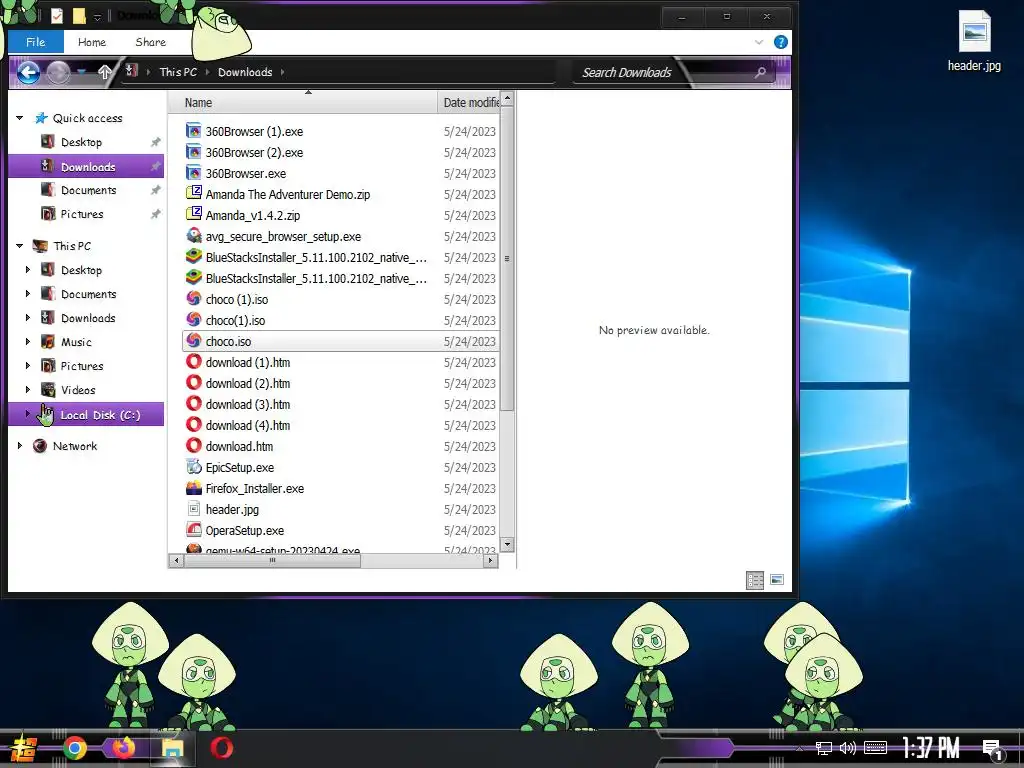Expand Videos folder node
Viewport: 1024px width, 768px height.
[x=28, y=390]
